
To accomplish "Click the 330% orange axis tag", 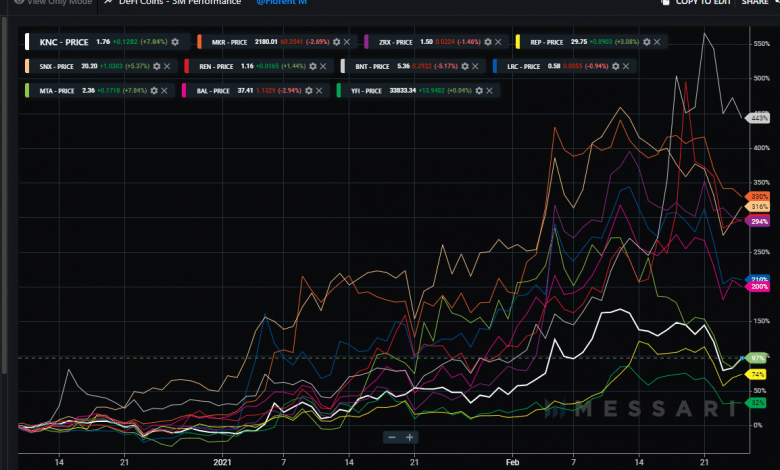I will [758, 196].
